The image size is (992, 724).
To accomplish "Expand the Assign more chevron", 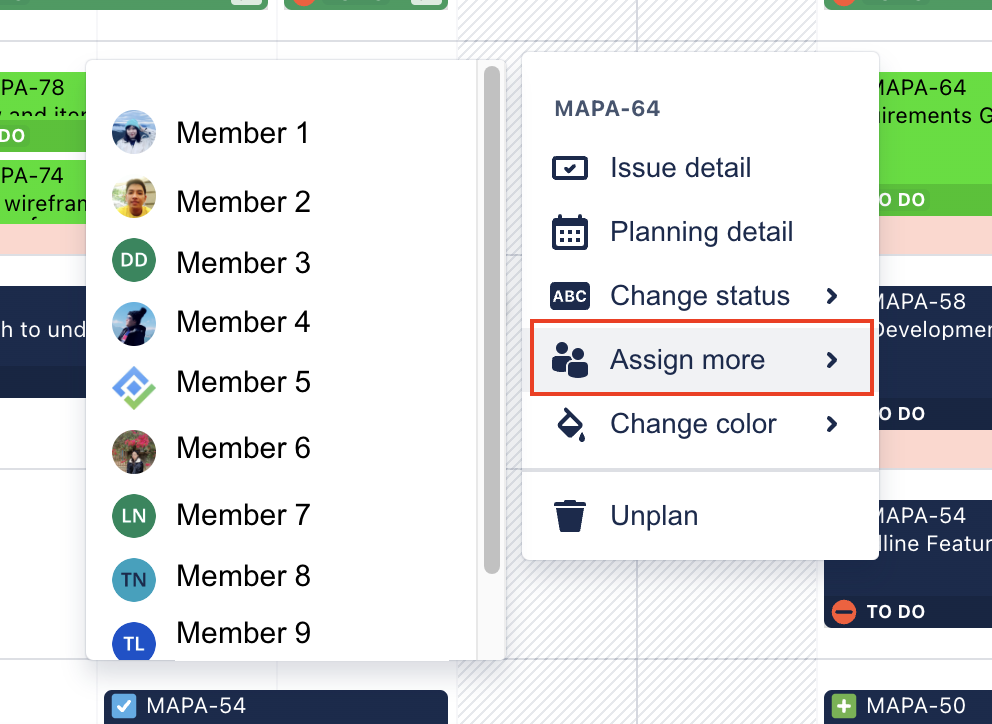I will pyautogui.click(x=832, y=359).
